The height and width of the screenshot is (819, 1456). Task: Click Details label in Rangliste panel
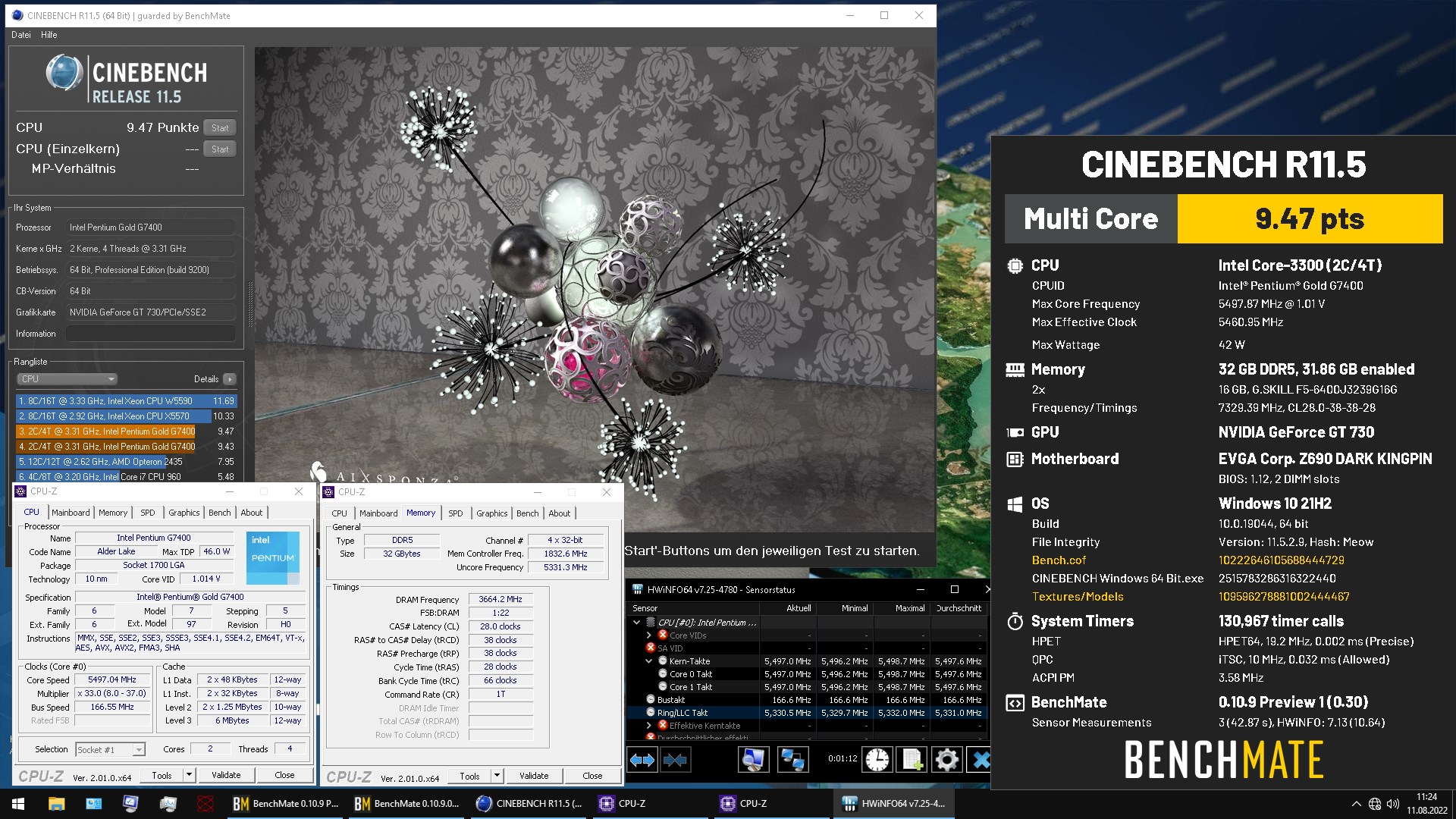point(206,379)
